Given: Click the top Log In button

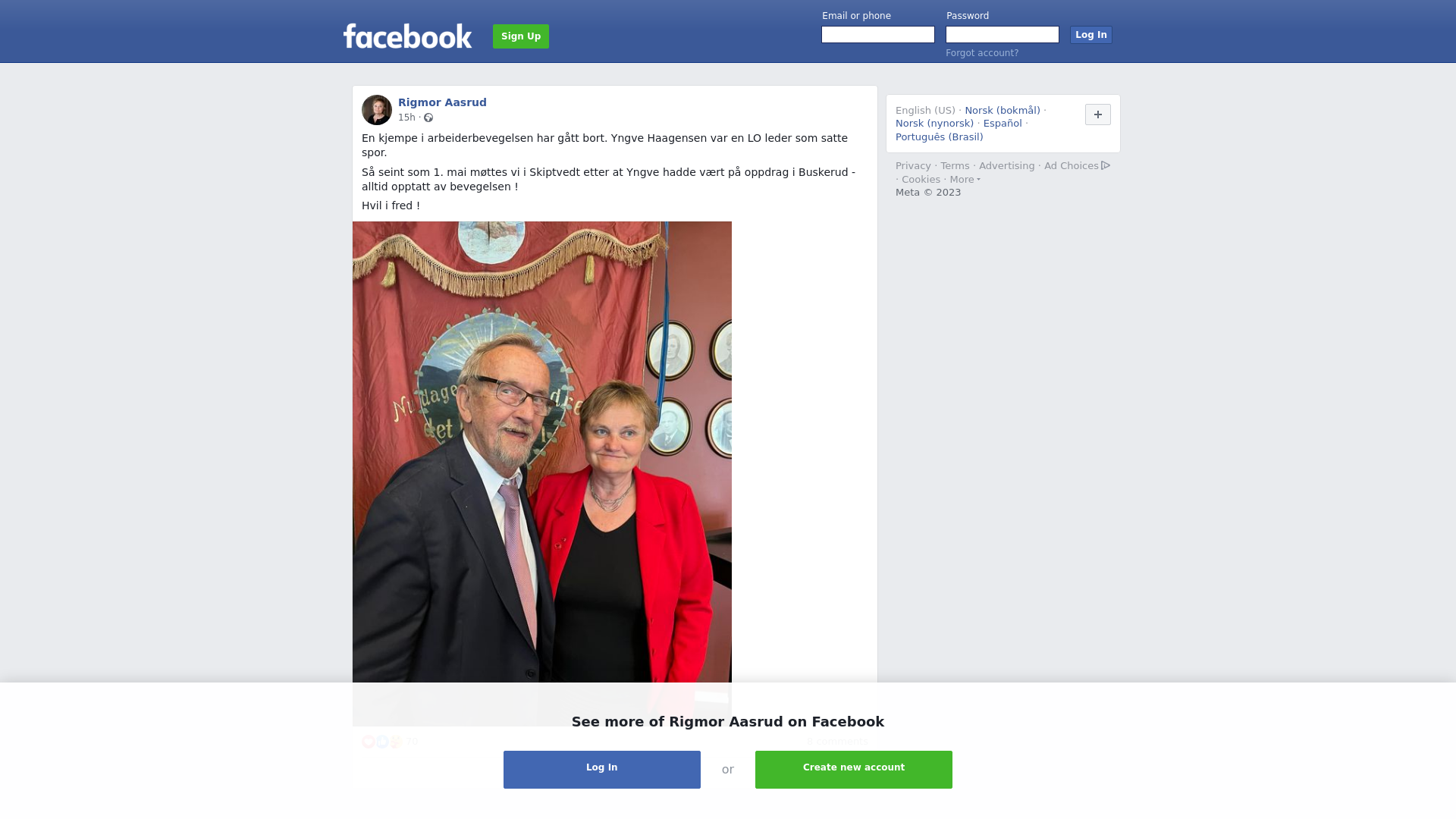Looking at the screenshot, I should [x=1090, y=35].
